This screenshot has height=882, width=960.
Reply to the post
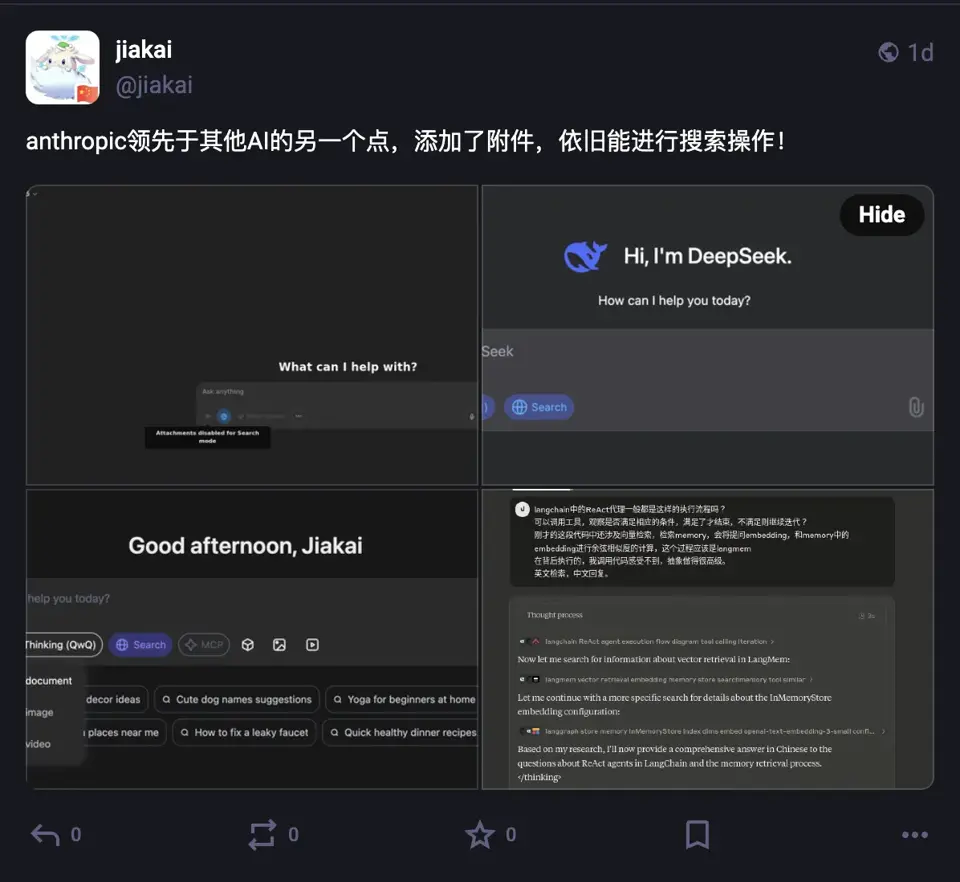click(x=45, y=835)
